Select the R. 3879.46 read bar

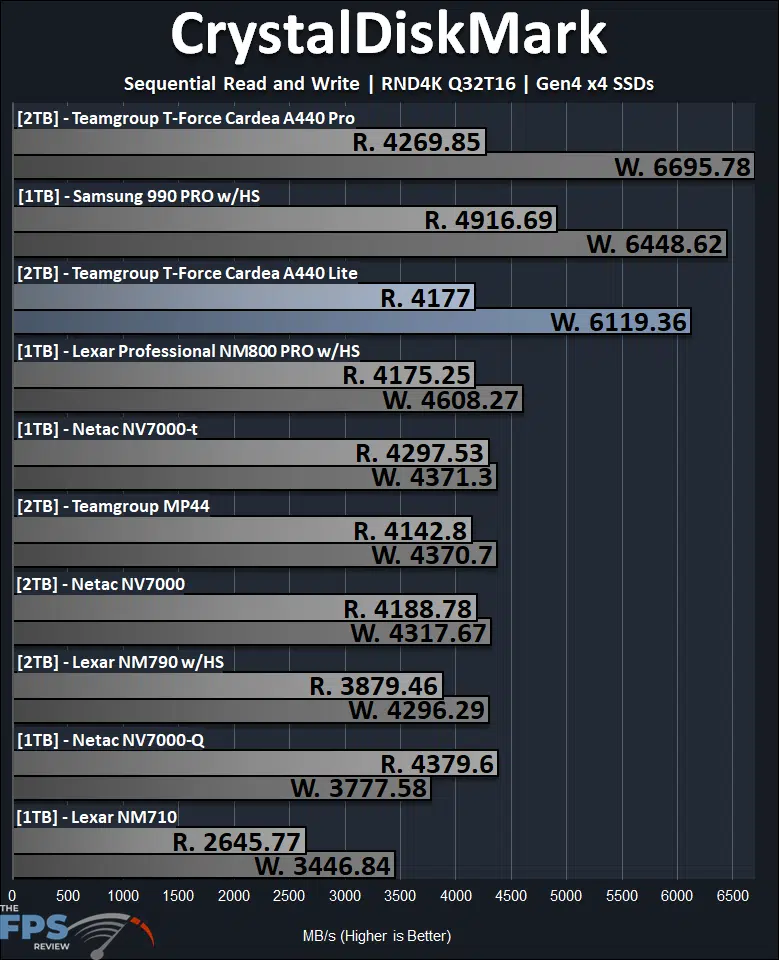(x=228, y=686)
